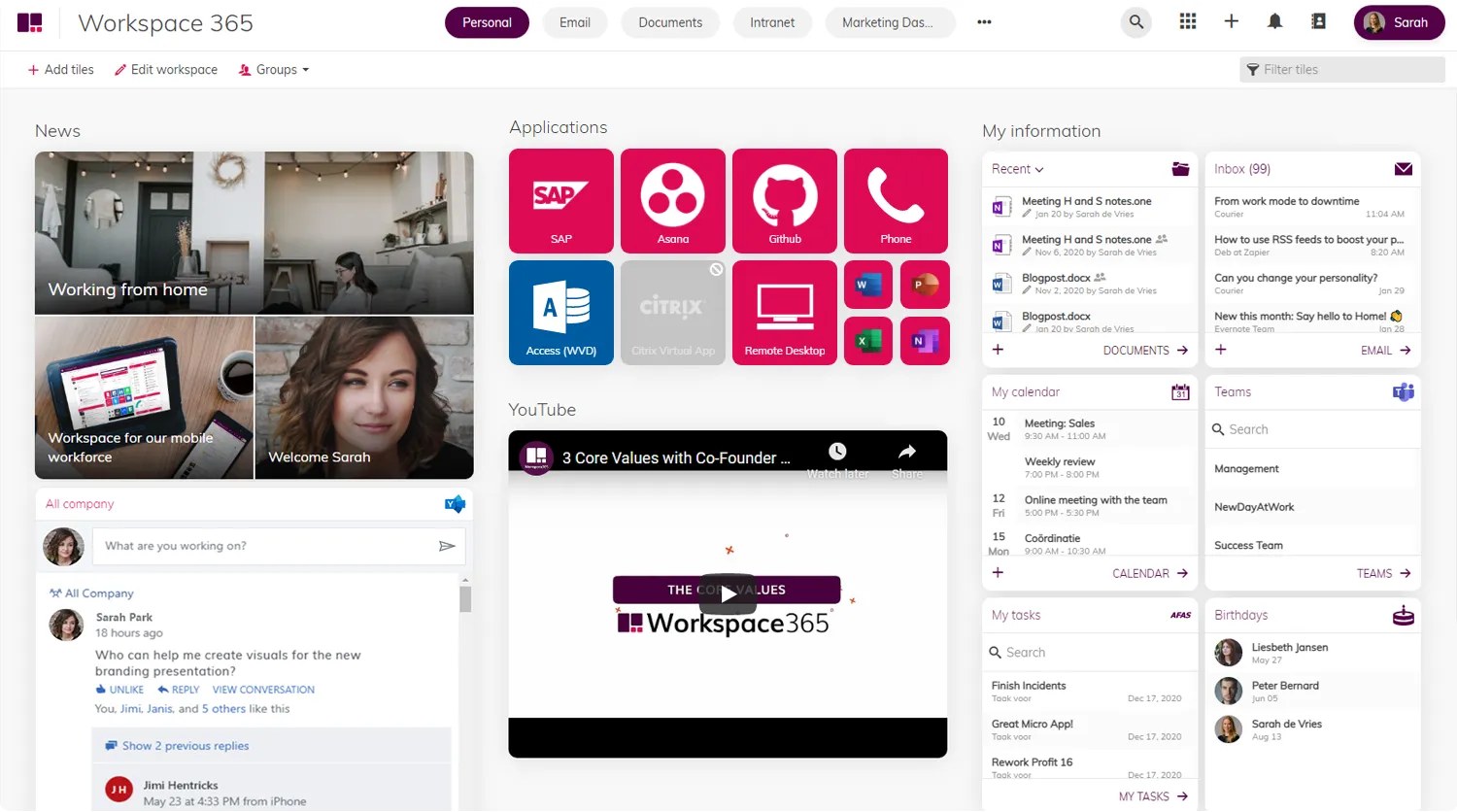Click the plus icon in top bar
Viewport: 1457px width, 812px height.
coord(1232,21)
